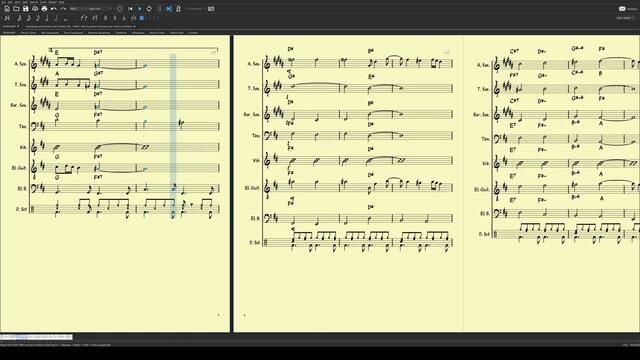Viewport: 640px width, 360px height.
Task: Select the 16th note duration
Action: point(29,18)
